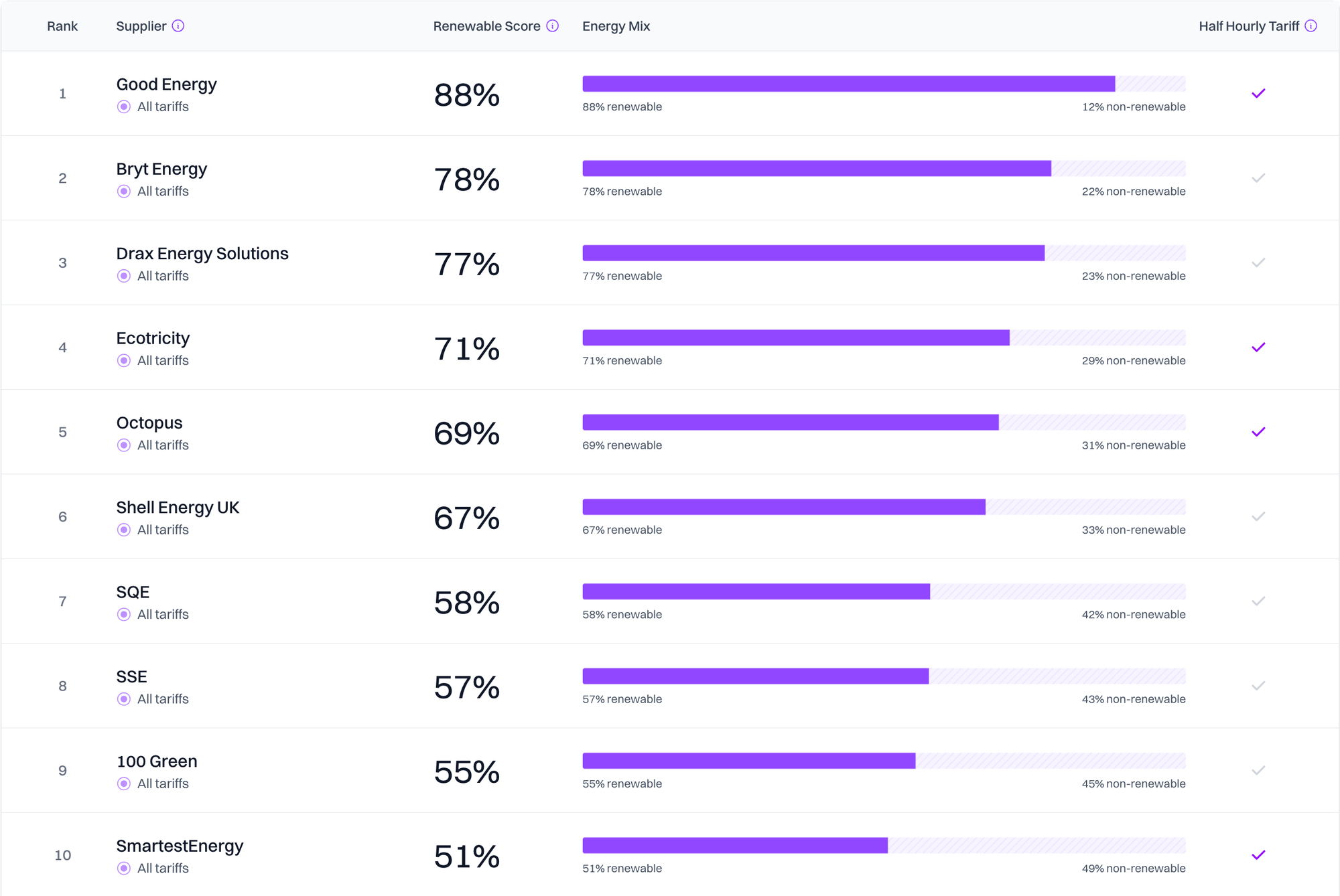Click Good Energy's half hourly tariff checkmark
This screenshot has height=896, width=1340.
[1258, 94]
